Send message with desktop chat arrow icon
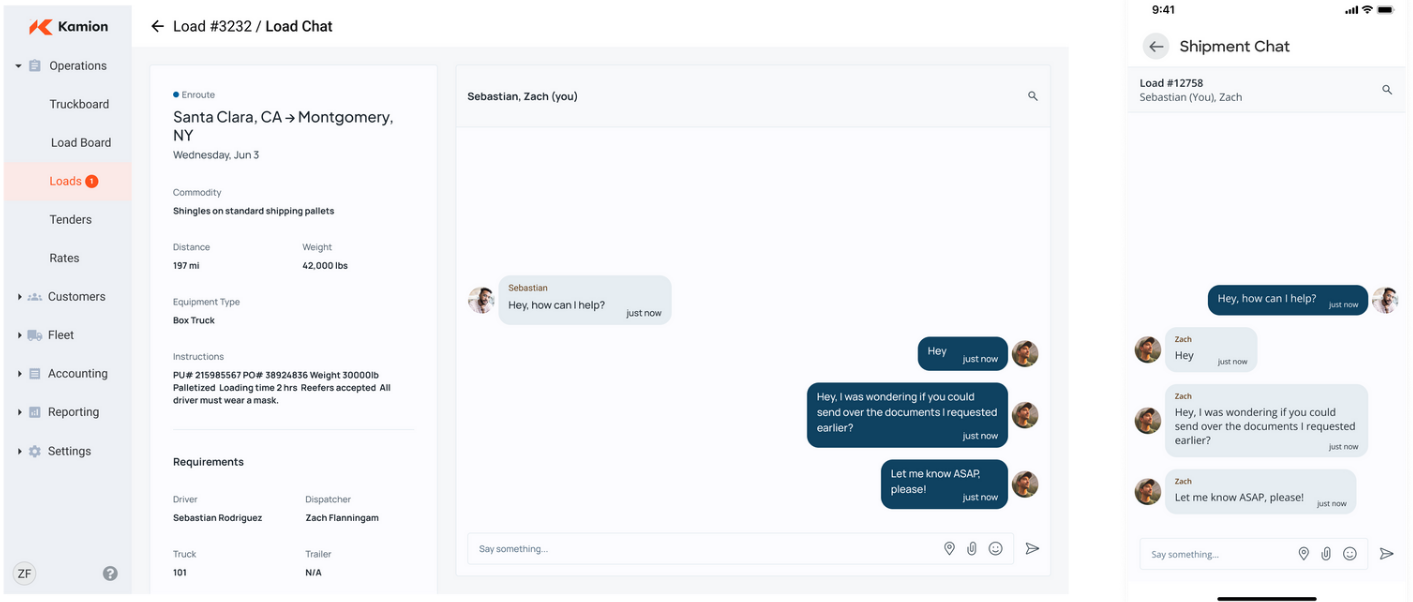 coord(1032,549)
